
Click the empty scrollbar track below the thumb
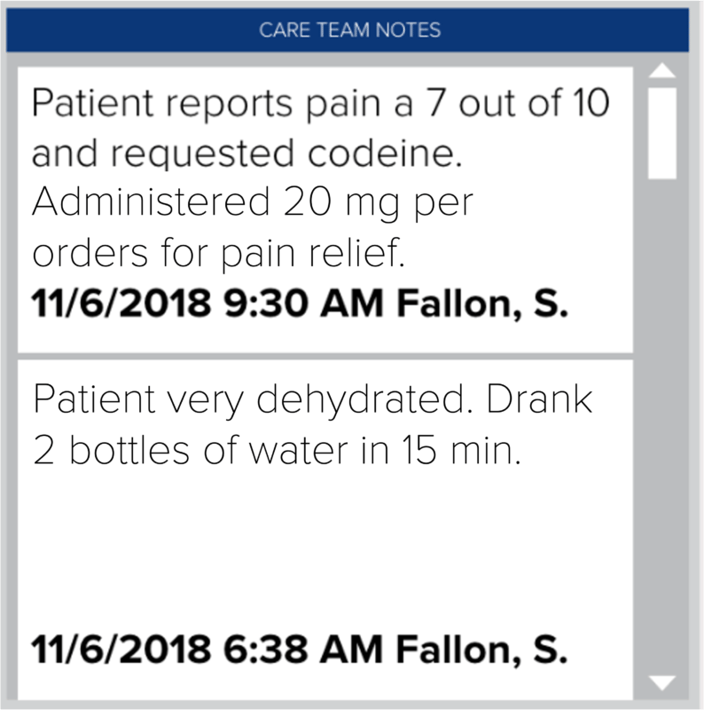pos(662,420)
